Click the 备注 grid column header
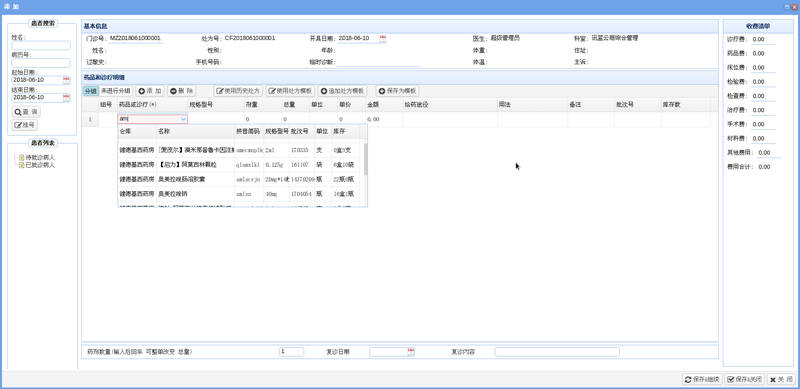Image resolution: width=800 pixels, height=389 pixels. pyautogui.click(x=591, y=105)
